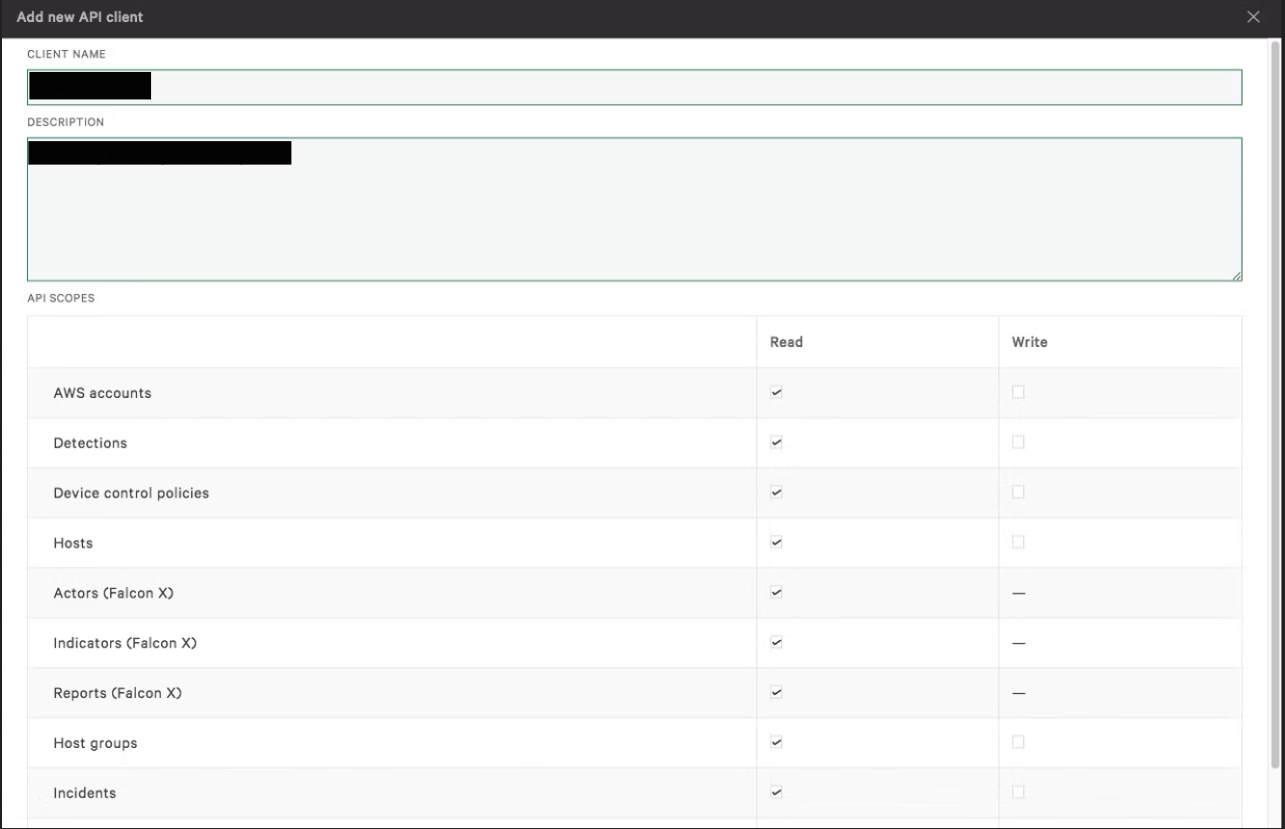Enable Write permission for Incidents
Image resolution: width=1285 pixels, height=829 pixels.
tap(1017, 792)
